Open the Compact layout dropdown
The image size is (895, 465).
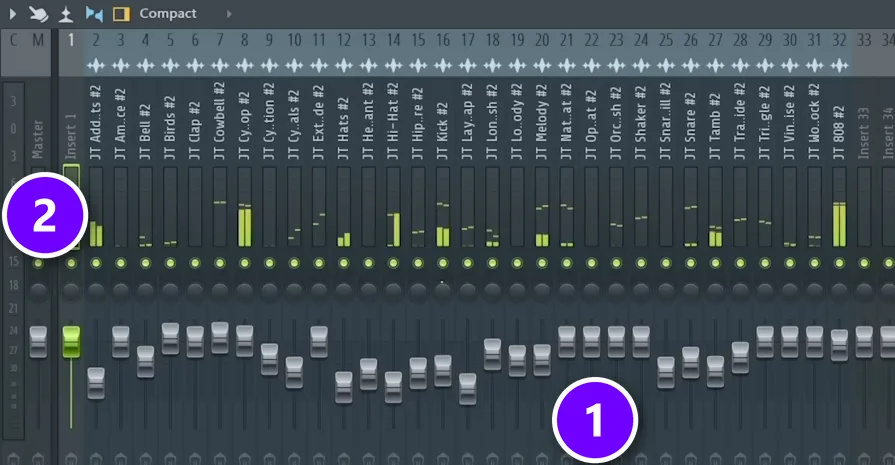point(168,14)
